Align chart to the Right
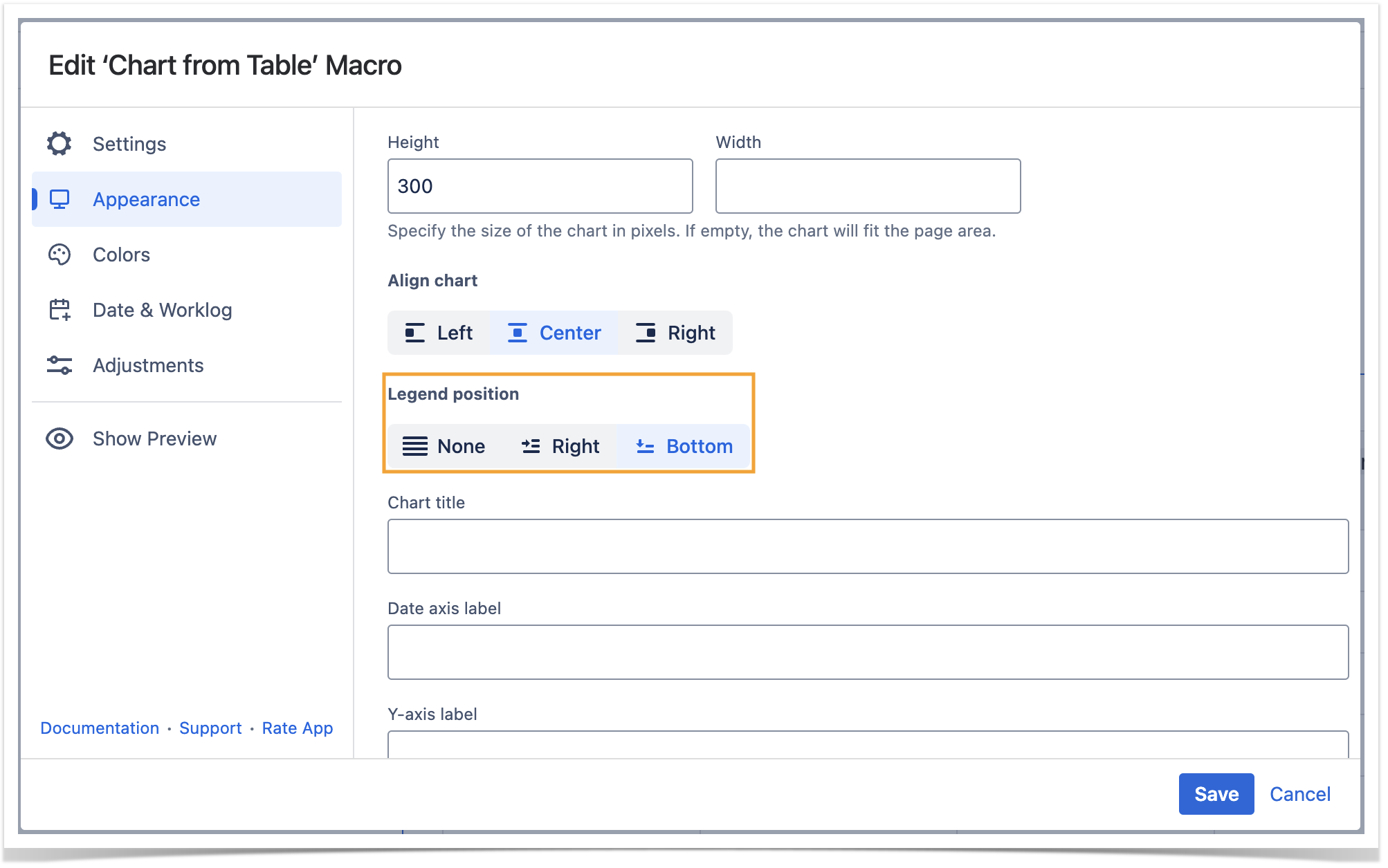Image resolution: width=1388 pixels, height=868 pixels. click(x=675, y=333)
